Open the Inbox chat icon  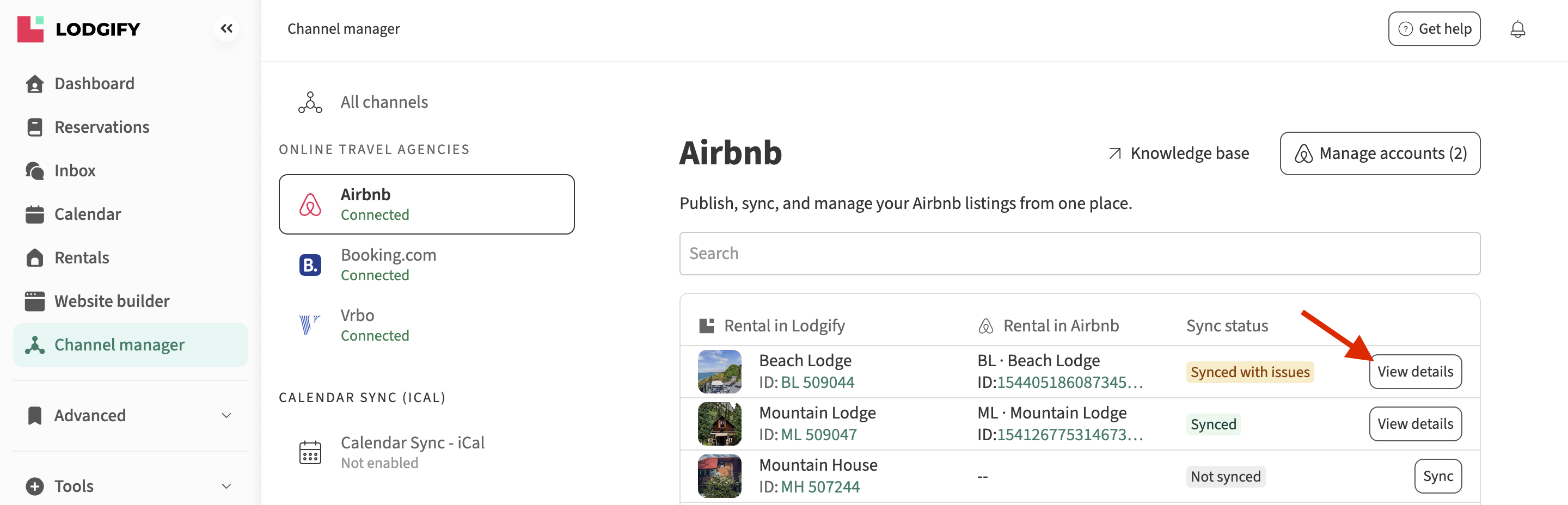point(35,171)
